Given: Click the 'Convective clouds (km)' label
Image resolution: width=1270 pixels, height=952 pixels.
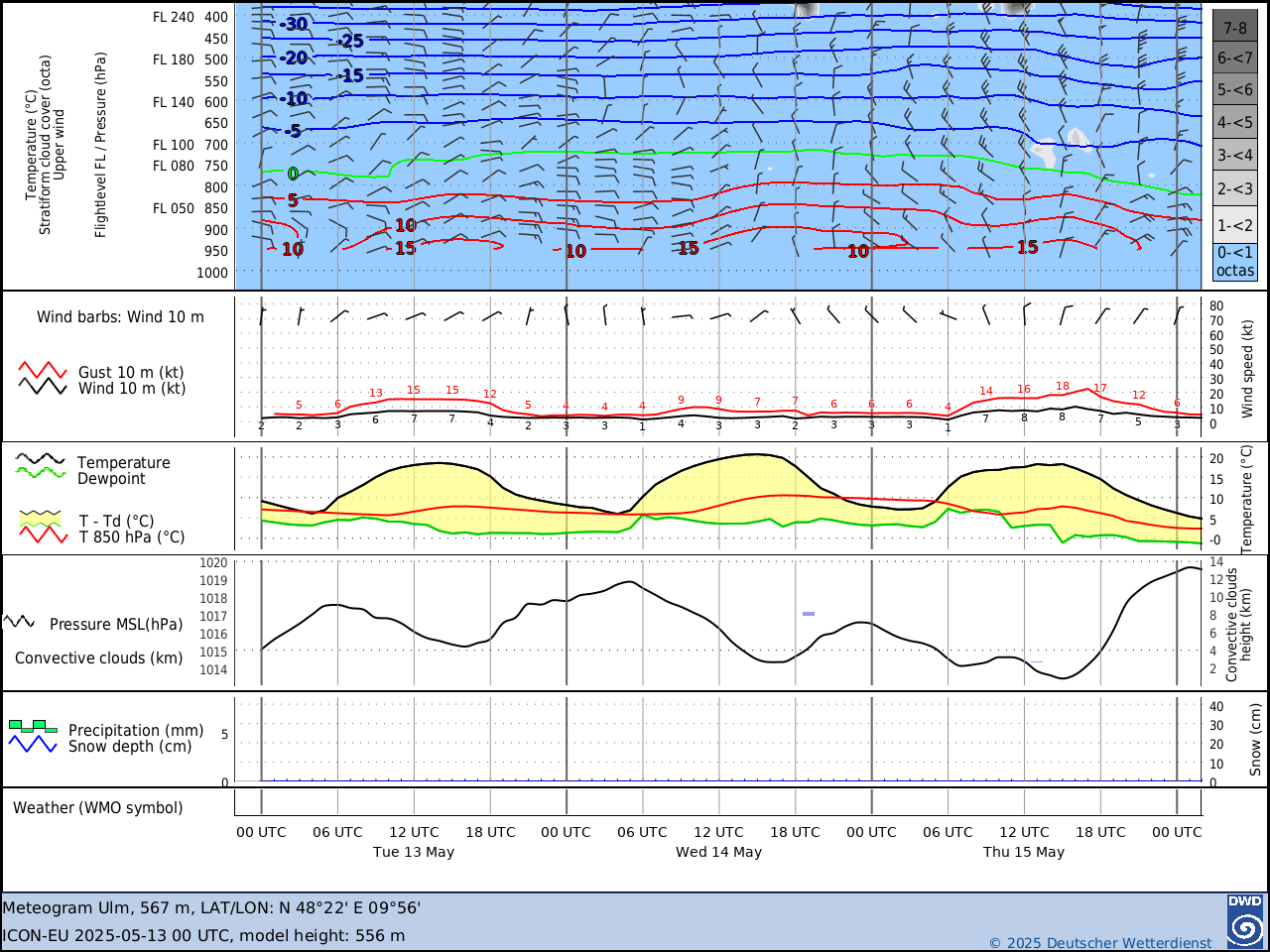Looking at the screenshot, I should (x=99, y=658).
